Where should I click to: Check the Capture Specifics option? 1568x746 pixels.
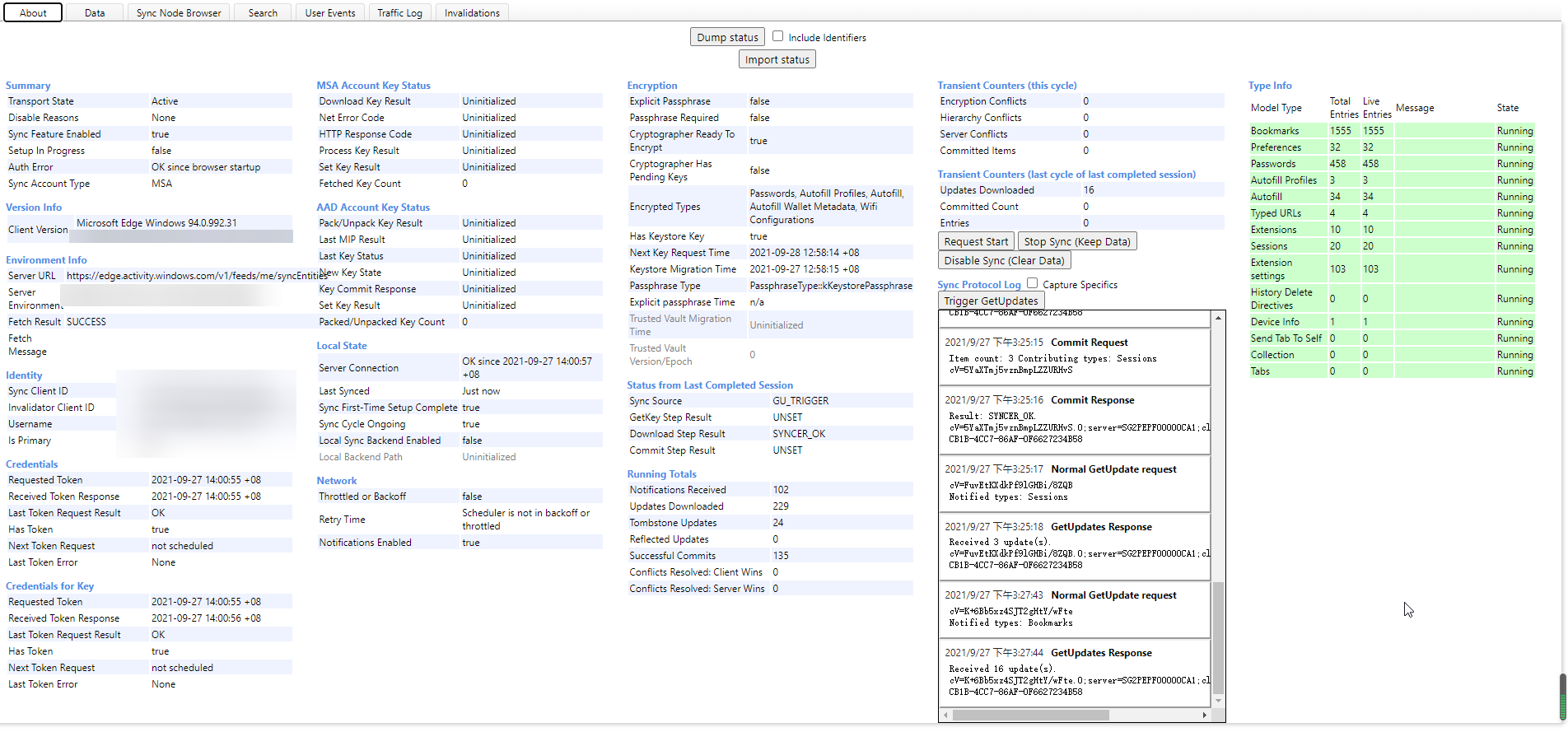click(1032, 283)
